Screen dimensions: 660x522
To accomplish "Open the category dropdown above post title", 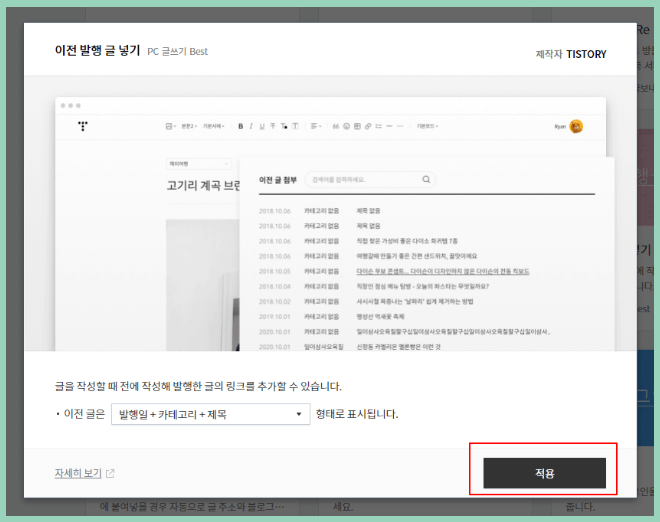I will click(x=199, y=163).
